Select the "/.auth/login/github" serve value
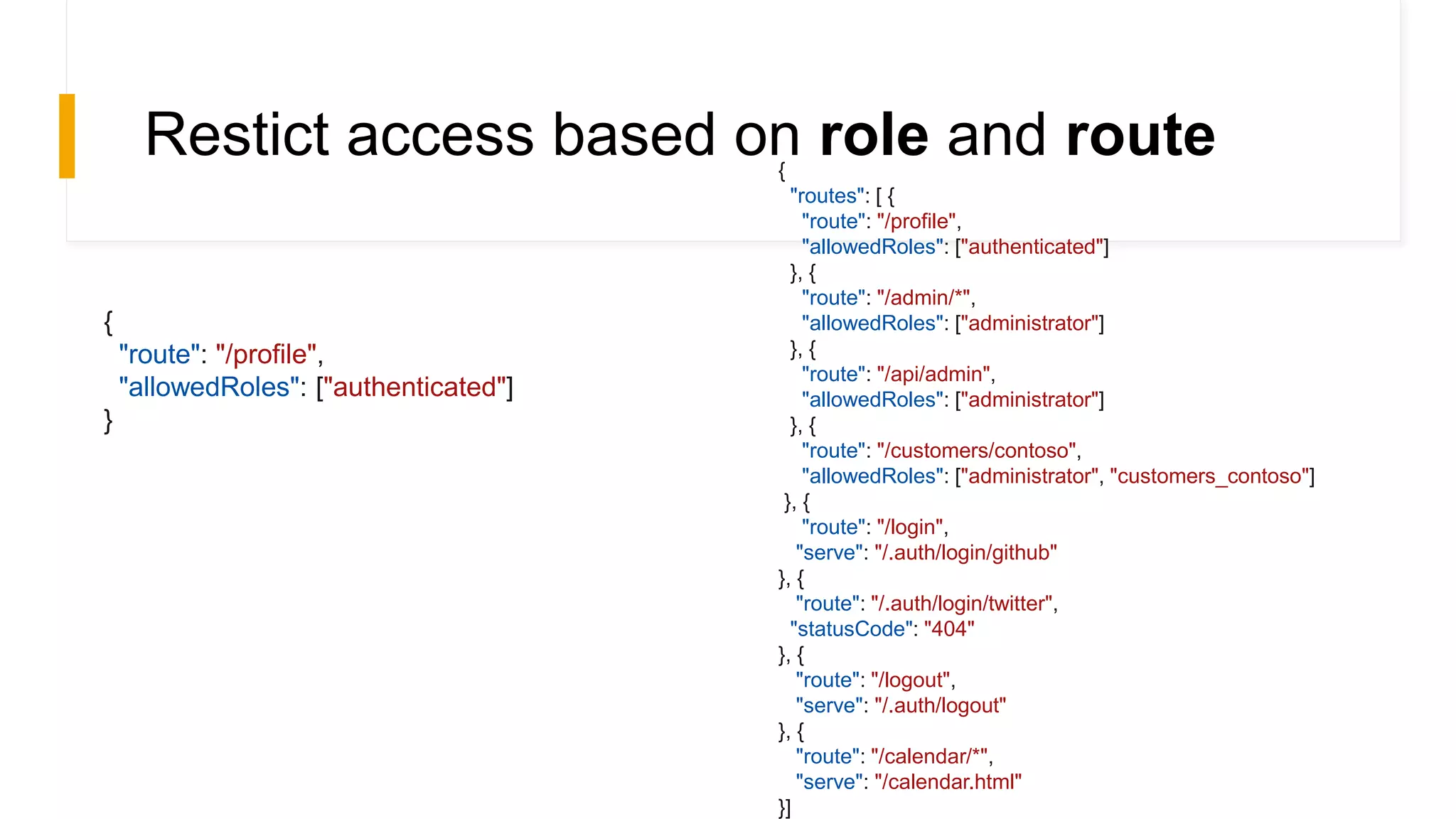This screenshot has height=819, width=1456. tap(965, 553)
